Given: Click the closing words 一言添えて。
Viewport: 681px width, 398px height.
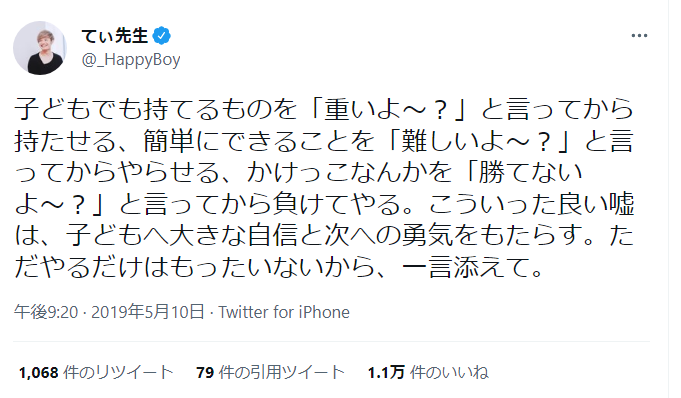Looking at the screenshot, I should point(473,267).
